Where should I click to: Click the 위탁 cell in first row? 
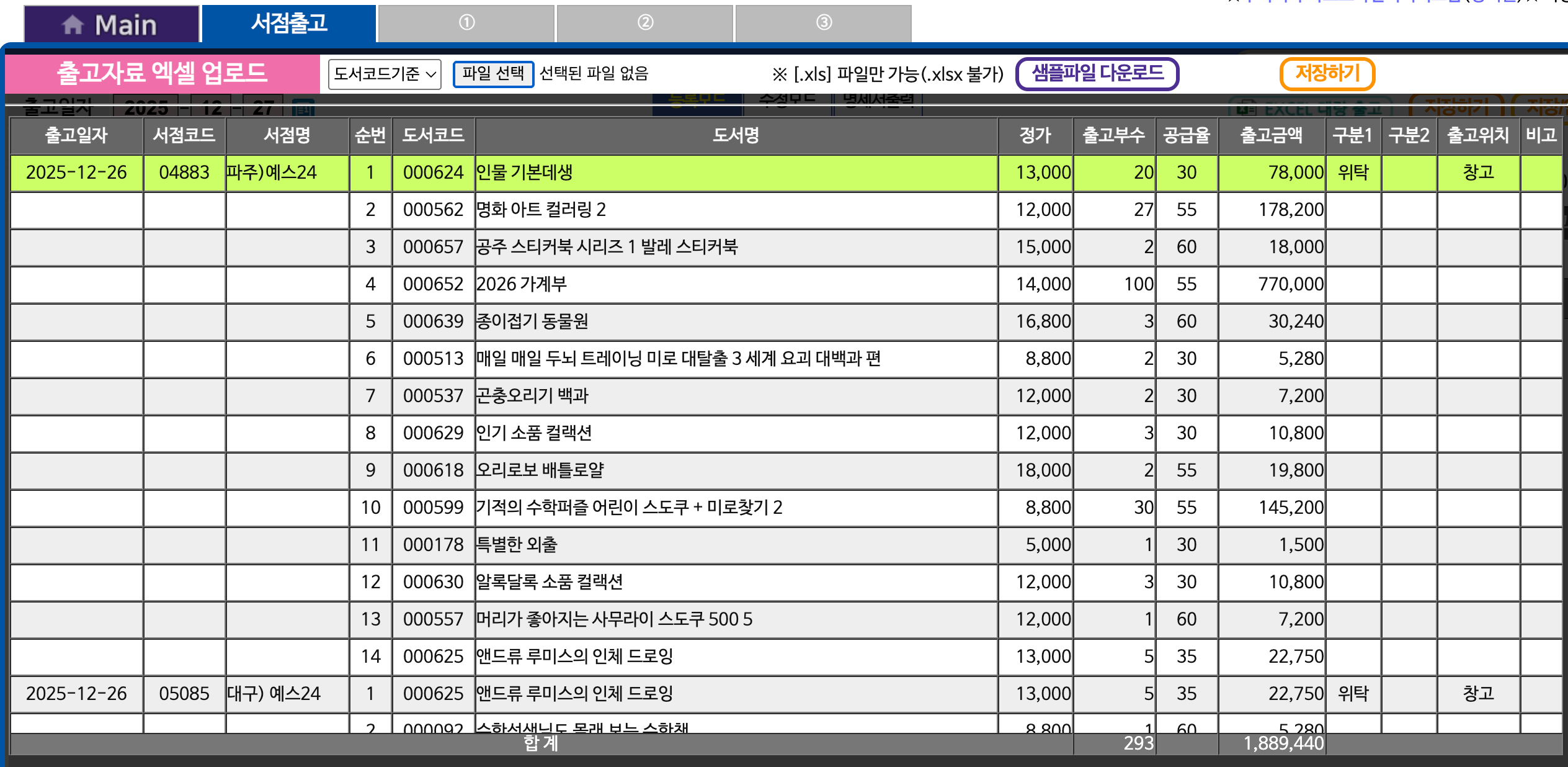(1352, 173)
